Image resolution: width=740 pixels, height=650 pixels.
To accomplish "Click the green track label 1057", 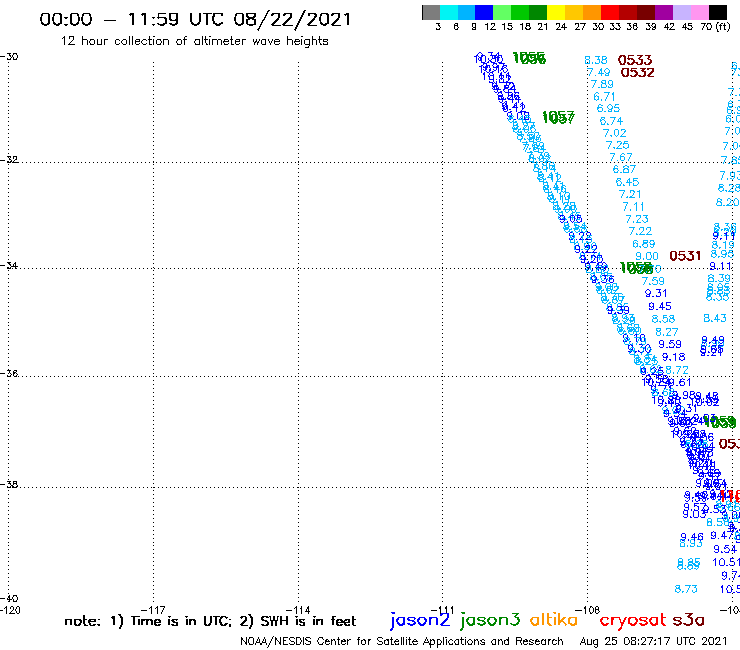I will (558, 117).
